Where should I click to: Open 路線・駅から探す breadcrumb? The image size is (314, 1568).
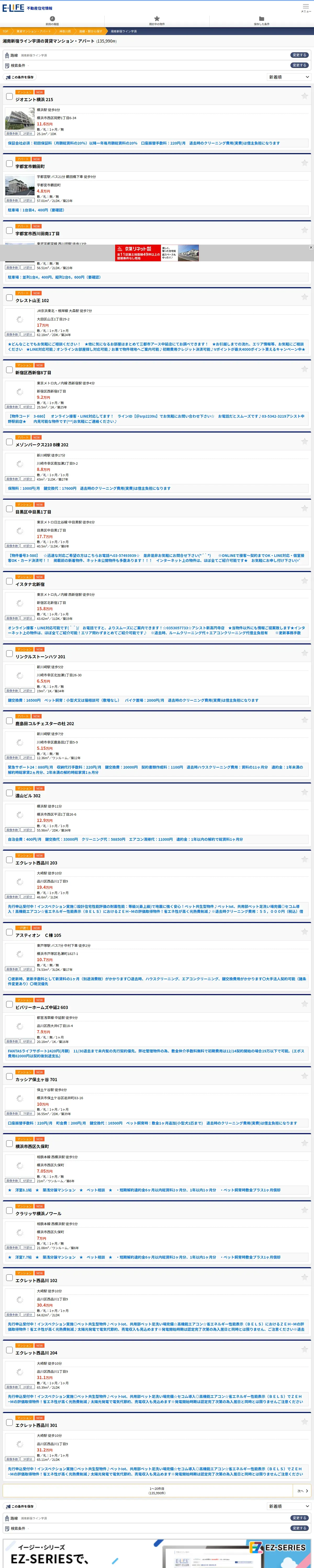tap(91, 31)
